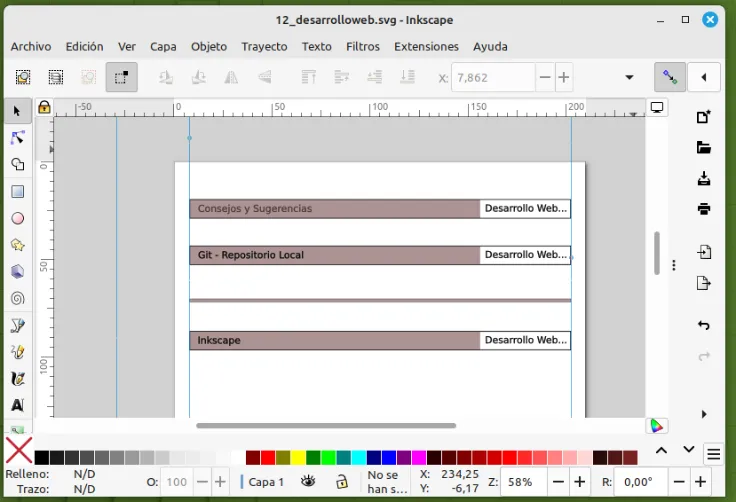Viewport: 736px width, 502px height.
Task: Select the Selector arrow tool
Action: [x=17, y=111]
